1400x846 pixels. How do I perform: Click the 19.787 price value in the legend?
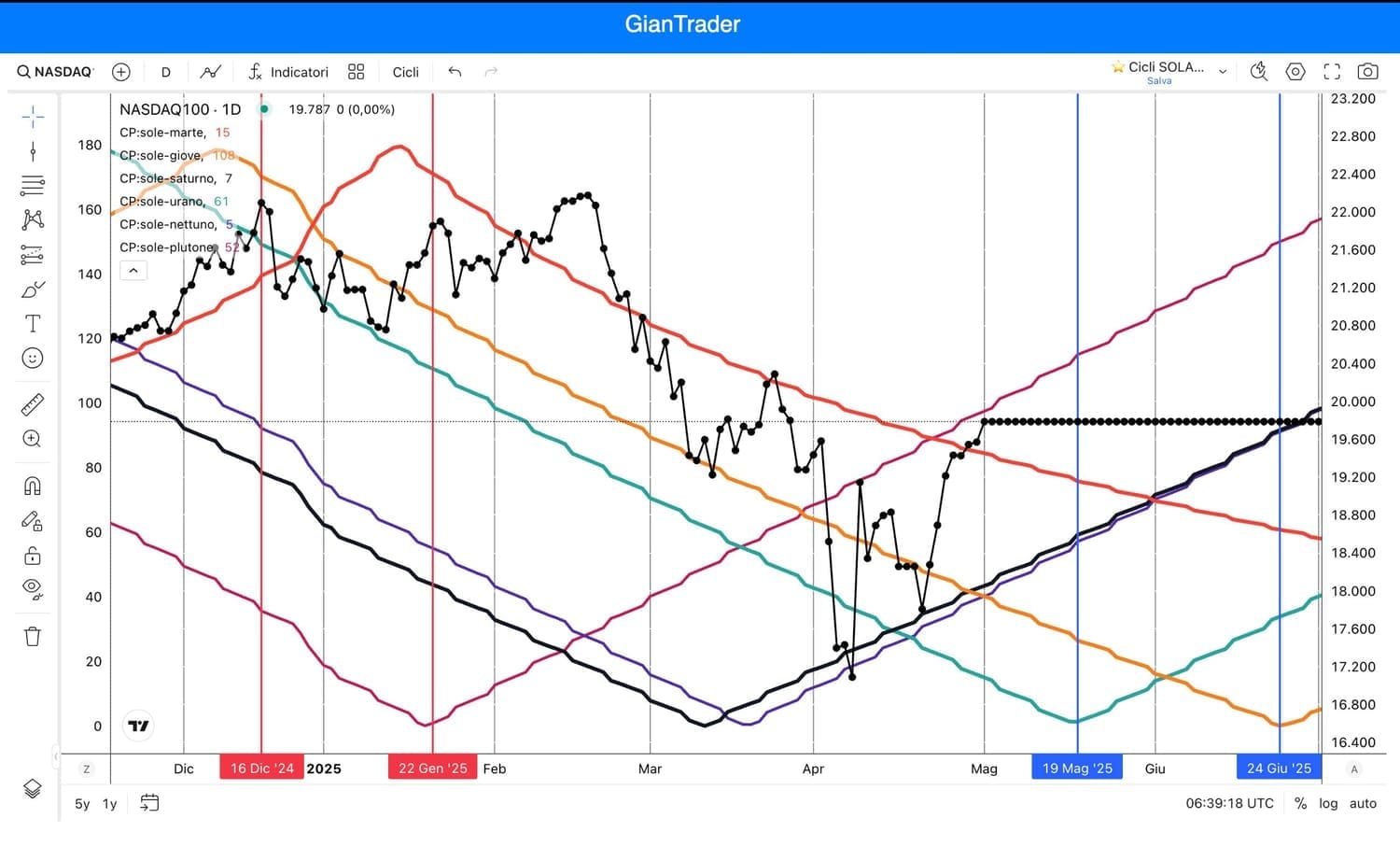tap(310, 109)
